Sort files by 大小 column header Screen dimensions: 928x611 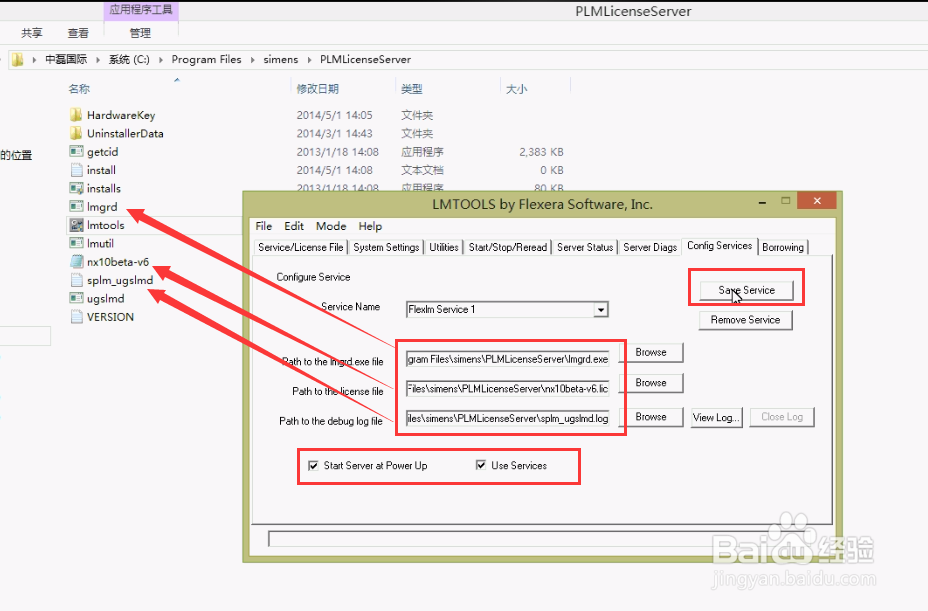(517, 89)
